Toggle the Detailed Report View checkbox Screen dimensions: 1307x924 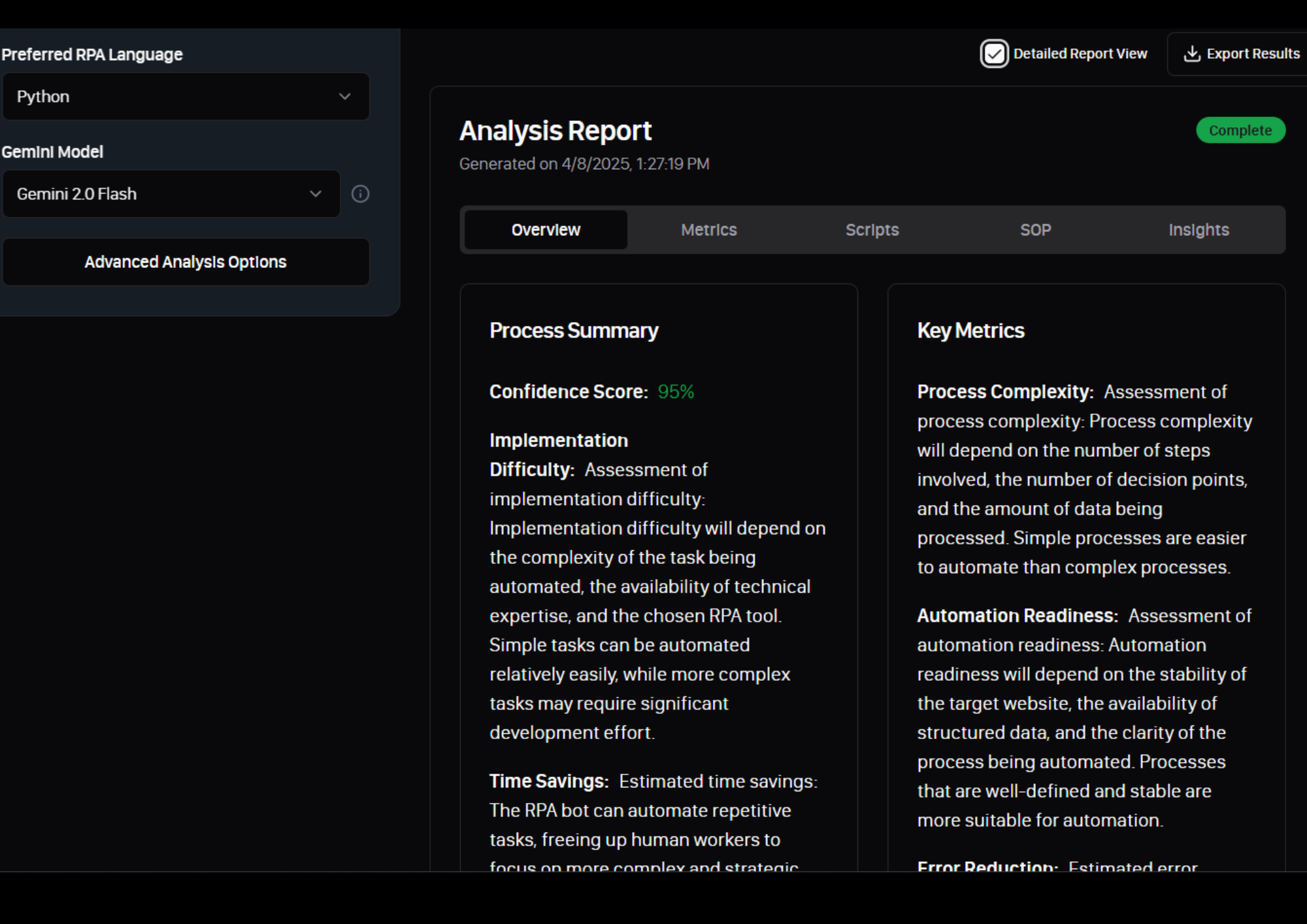[x=994, y=54]
